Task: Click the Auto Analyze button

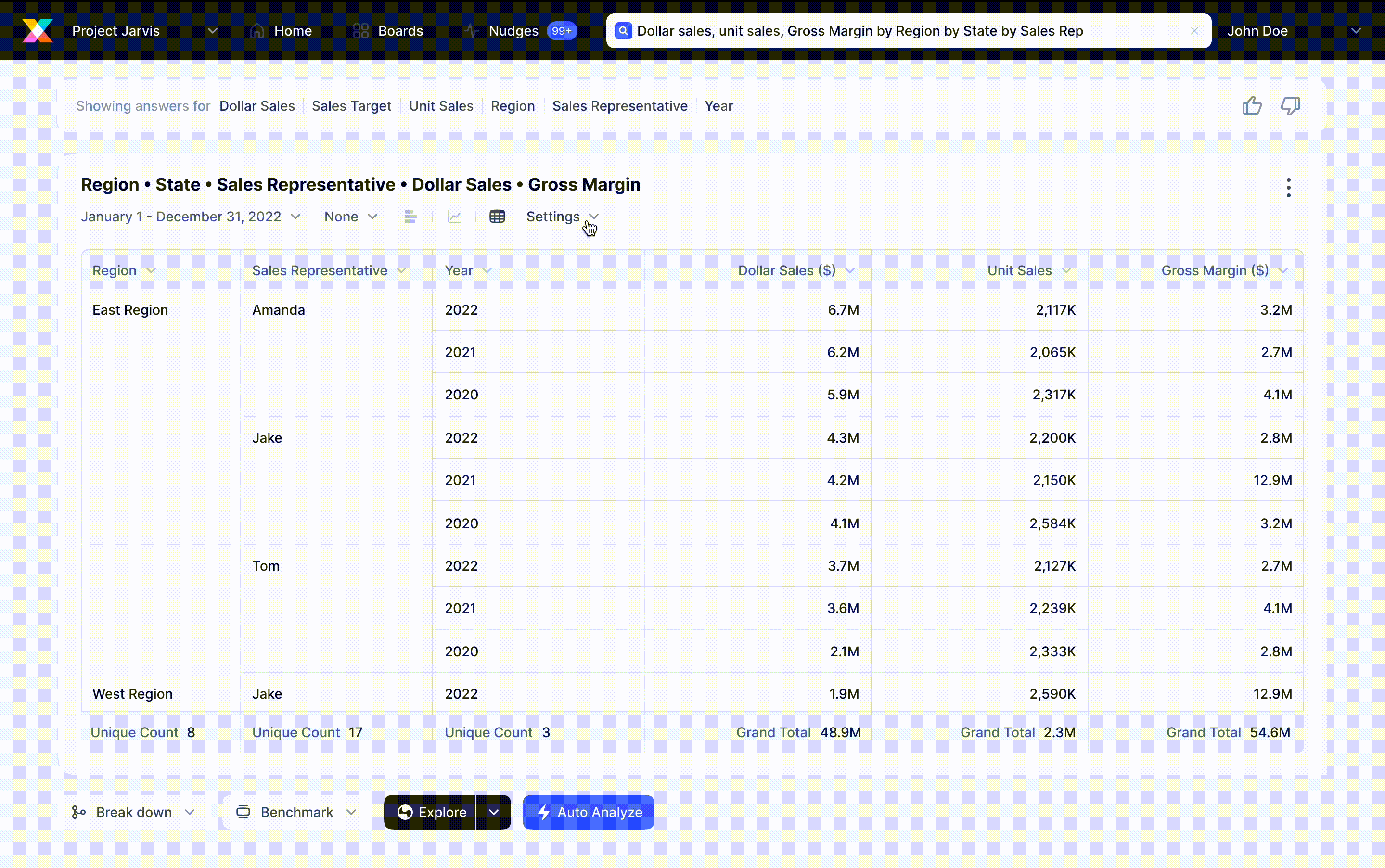Action: [588, 812]
